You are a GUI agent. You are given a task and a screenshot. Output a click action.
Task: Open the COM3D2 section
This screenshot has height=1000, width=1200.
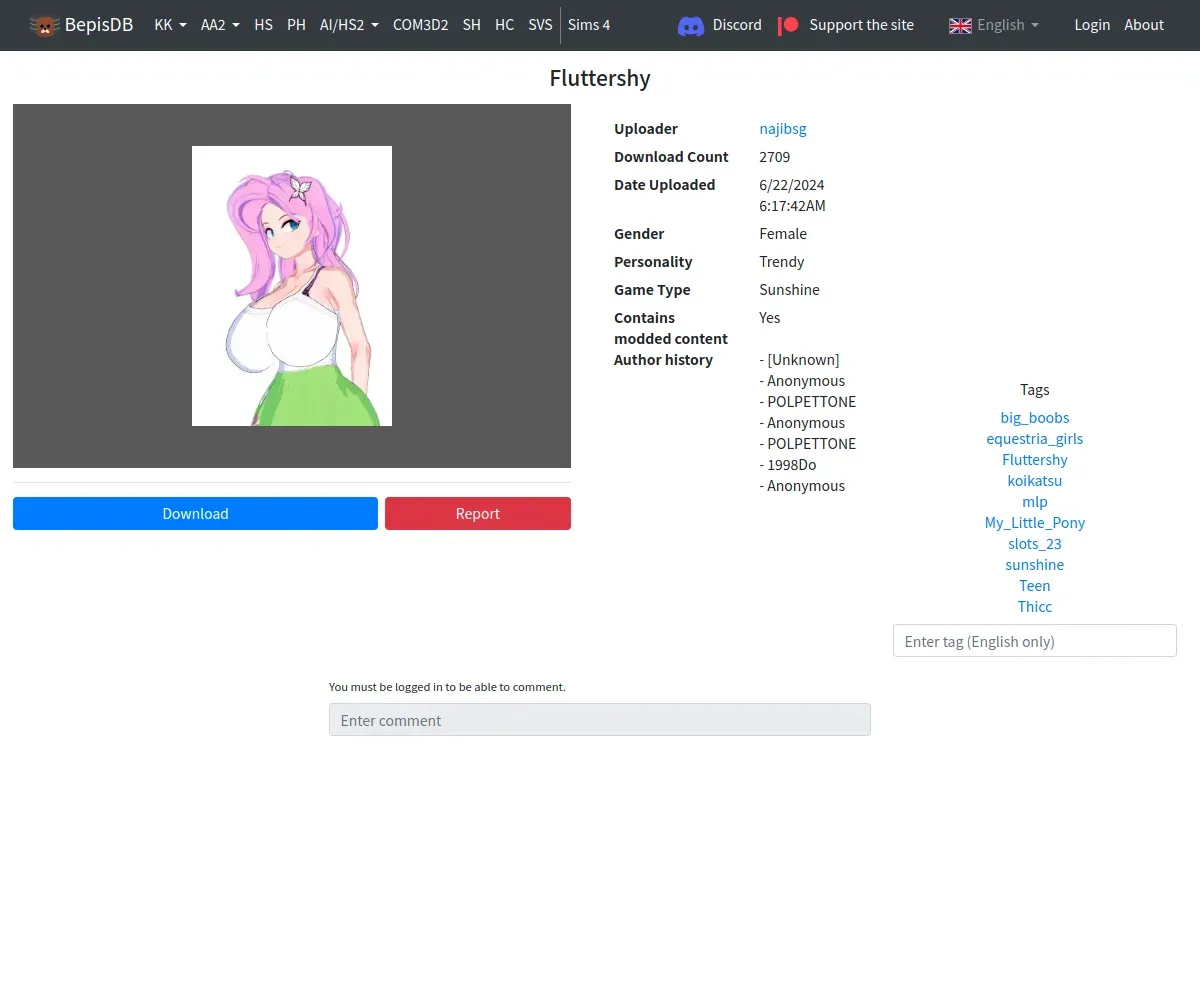tap(420, 25)
